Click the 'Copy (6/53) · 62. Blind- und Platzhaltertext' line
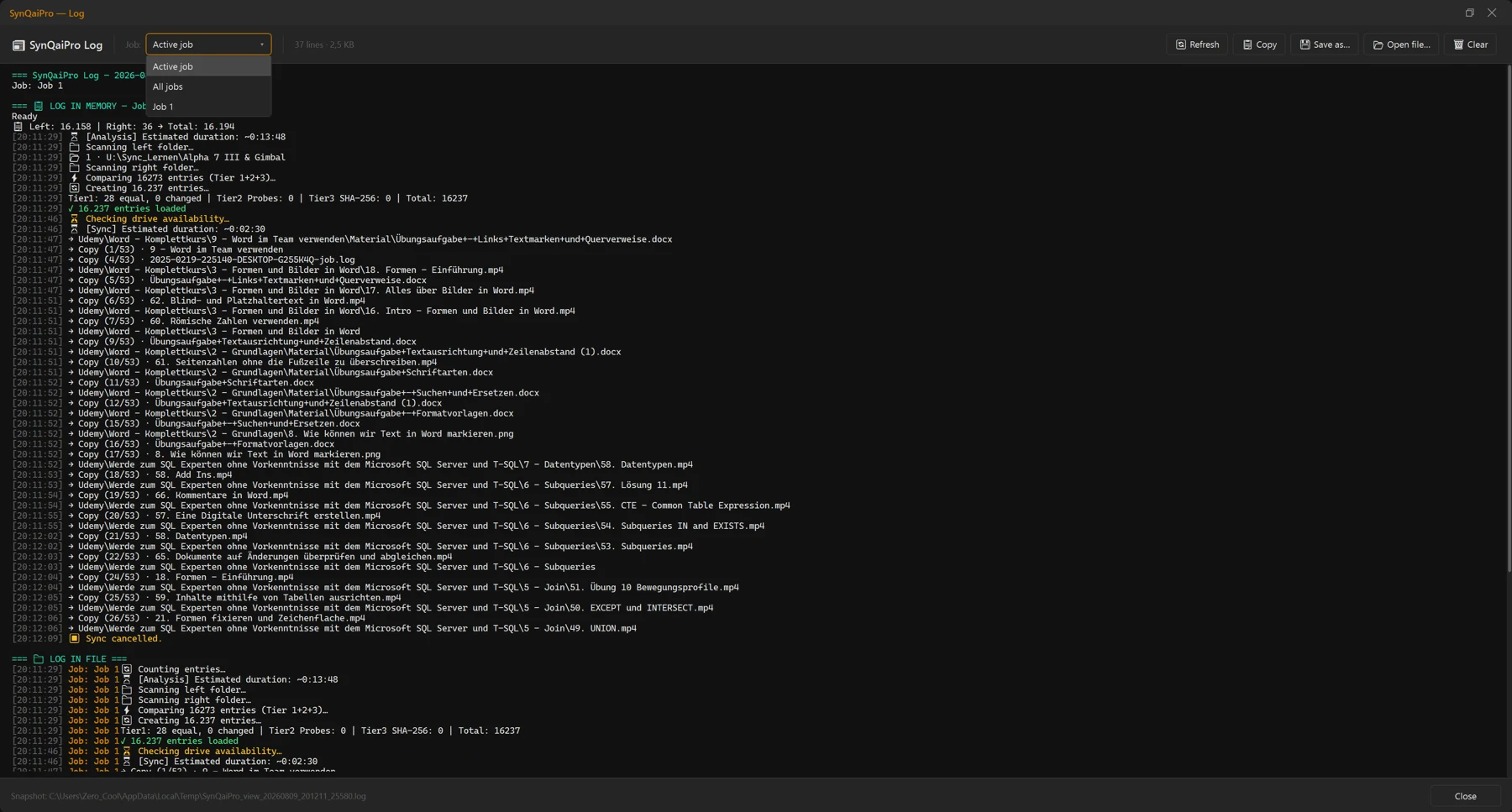The height and width of the screenshot is (812, 1512). (x=188, y=301)
